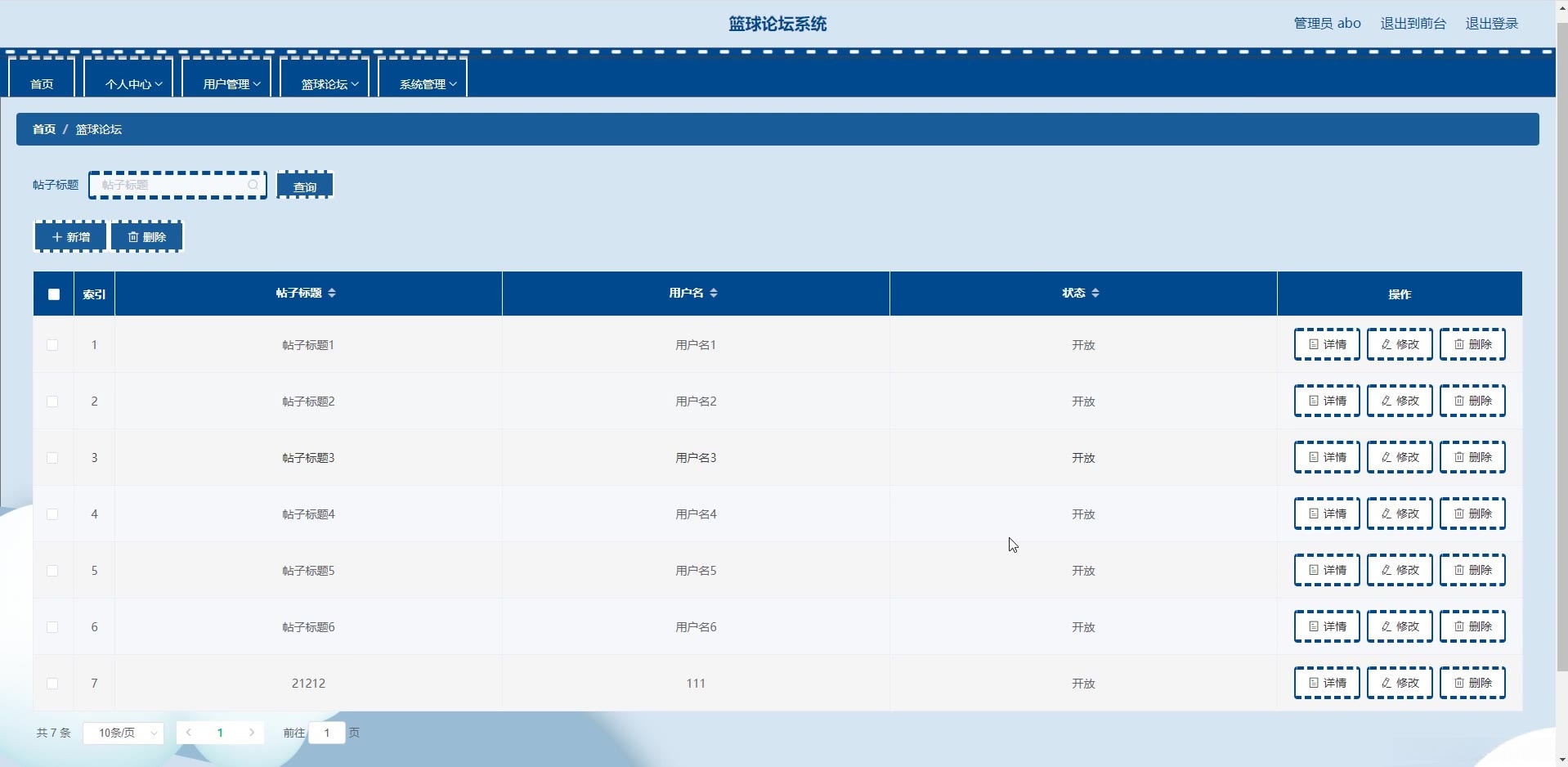Click previous page arrow in pagination
Screen dimensions: 1568x767
pyautogui.click(x=189, y=733)
